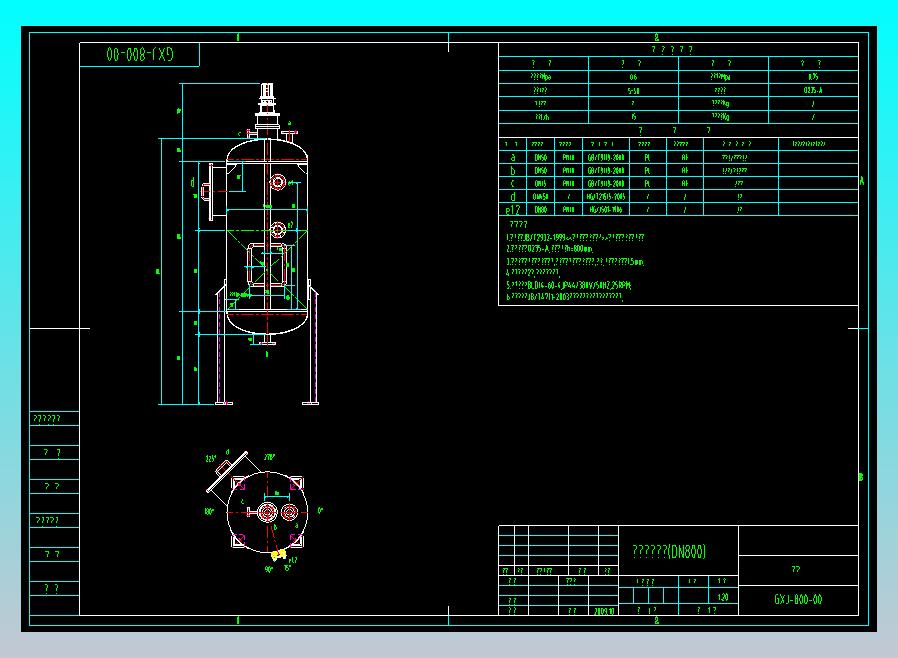
Task: Click the 180° angle label on plan view
Action: 209,511
